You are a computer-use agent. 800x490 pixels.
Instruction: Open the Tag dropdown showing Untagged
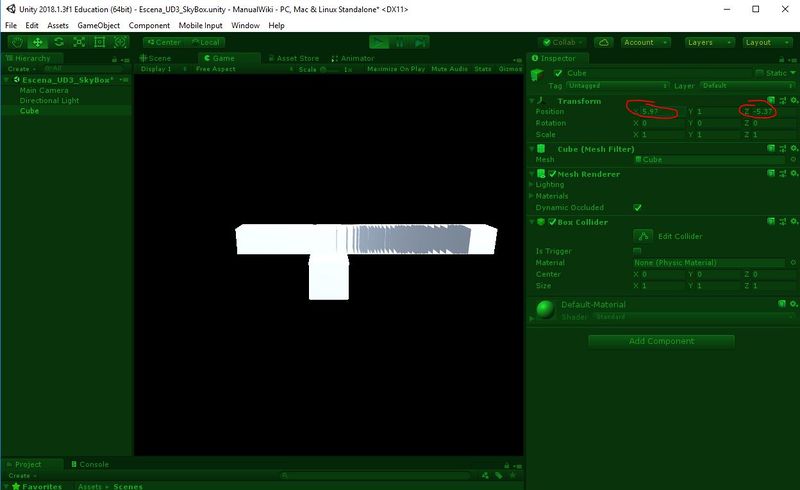point(617,86)
